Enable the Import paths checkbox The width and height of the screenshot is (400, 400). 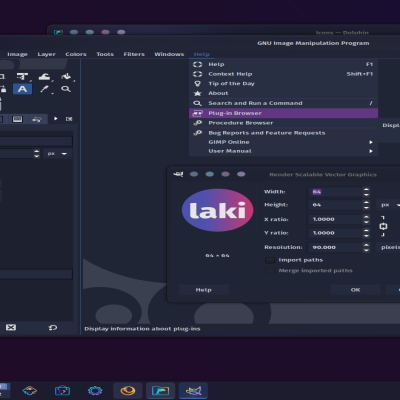pos(270,260)
